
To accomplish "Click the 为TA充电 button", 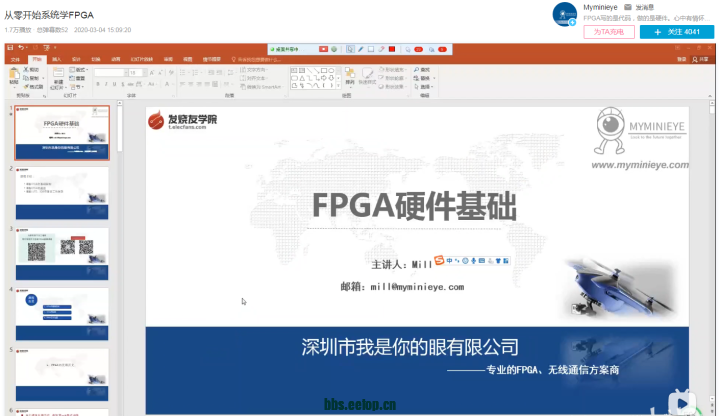I will tap(609, 32).
